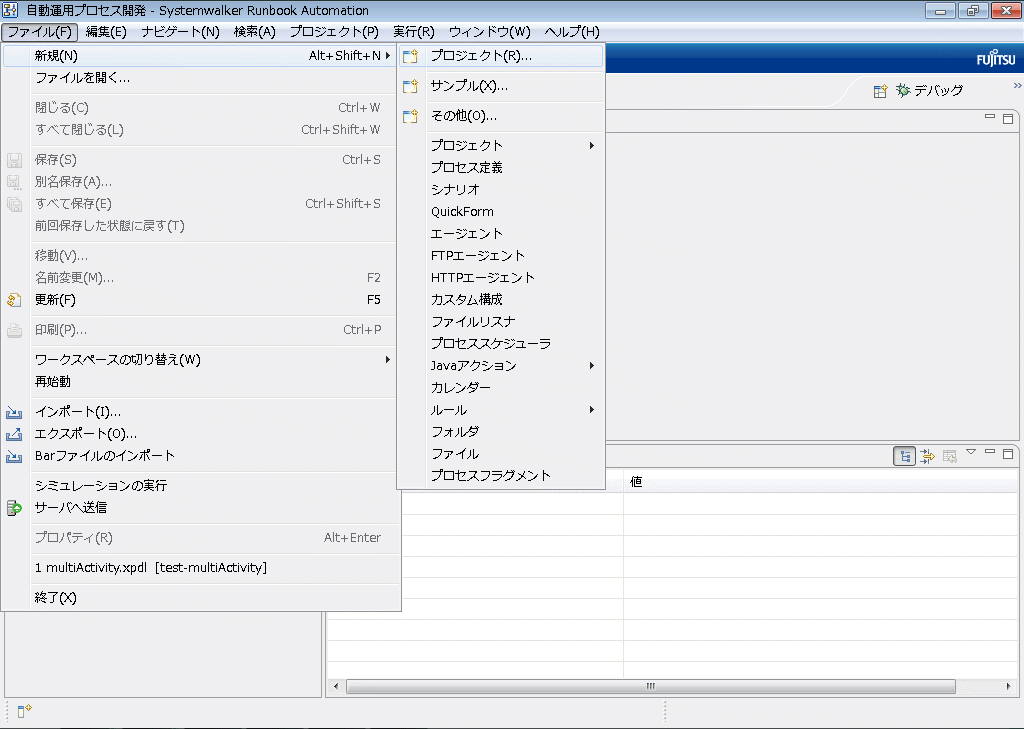Select プロセススケジューラ in the new submenu
Image resolution: width=1024 pixels, height=729 pixels.
pyautogui.click(x=501, y=344)
